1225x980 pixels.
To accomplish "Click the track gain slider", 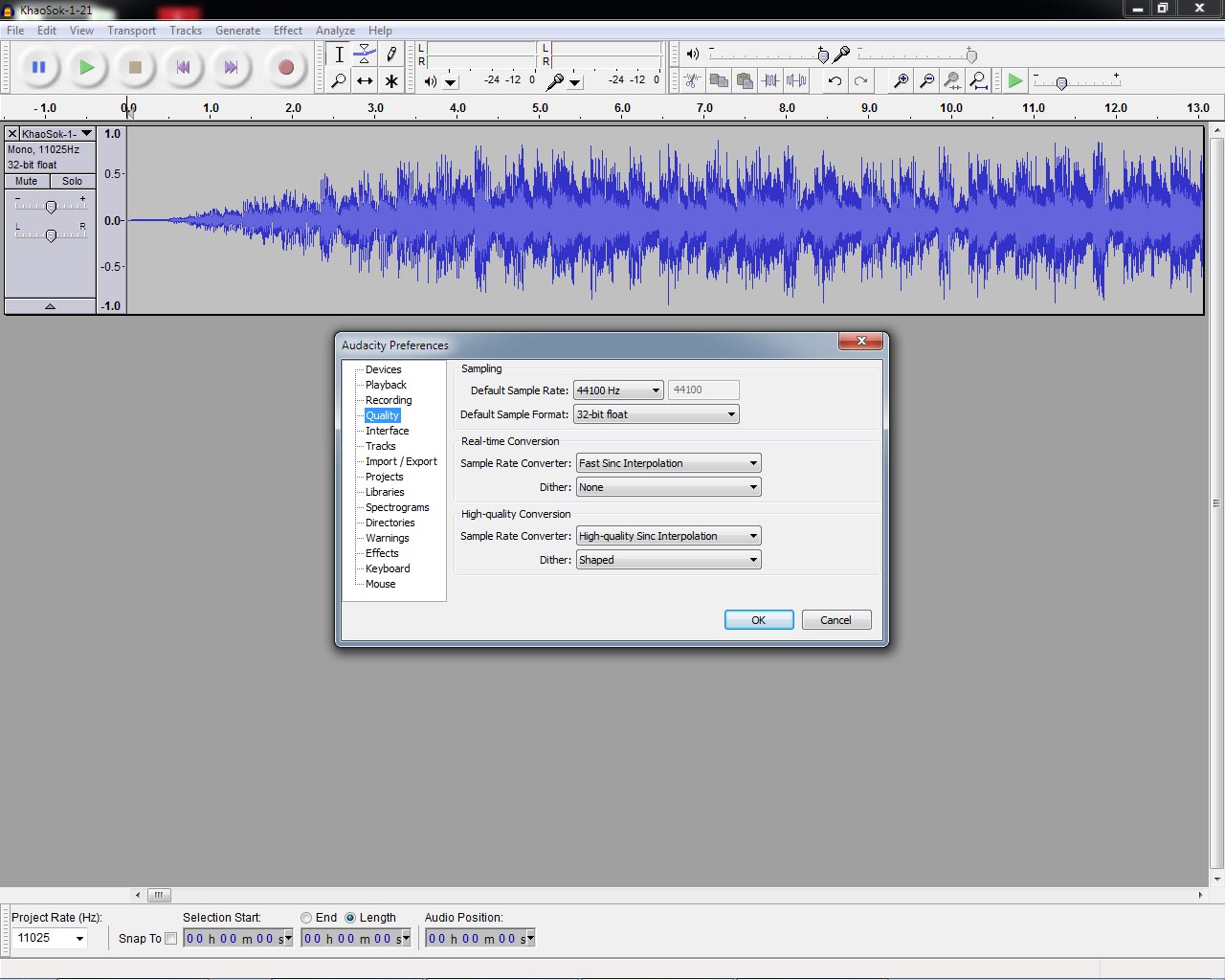I will [x=51, y=205].
